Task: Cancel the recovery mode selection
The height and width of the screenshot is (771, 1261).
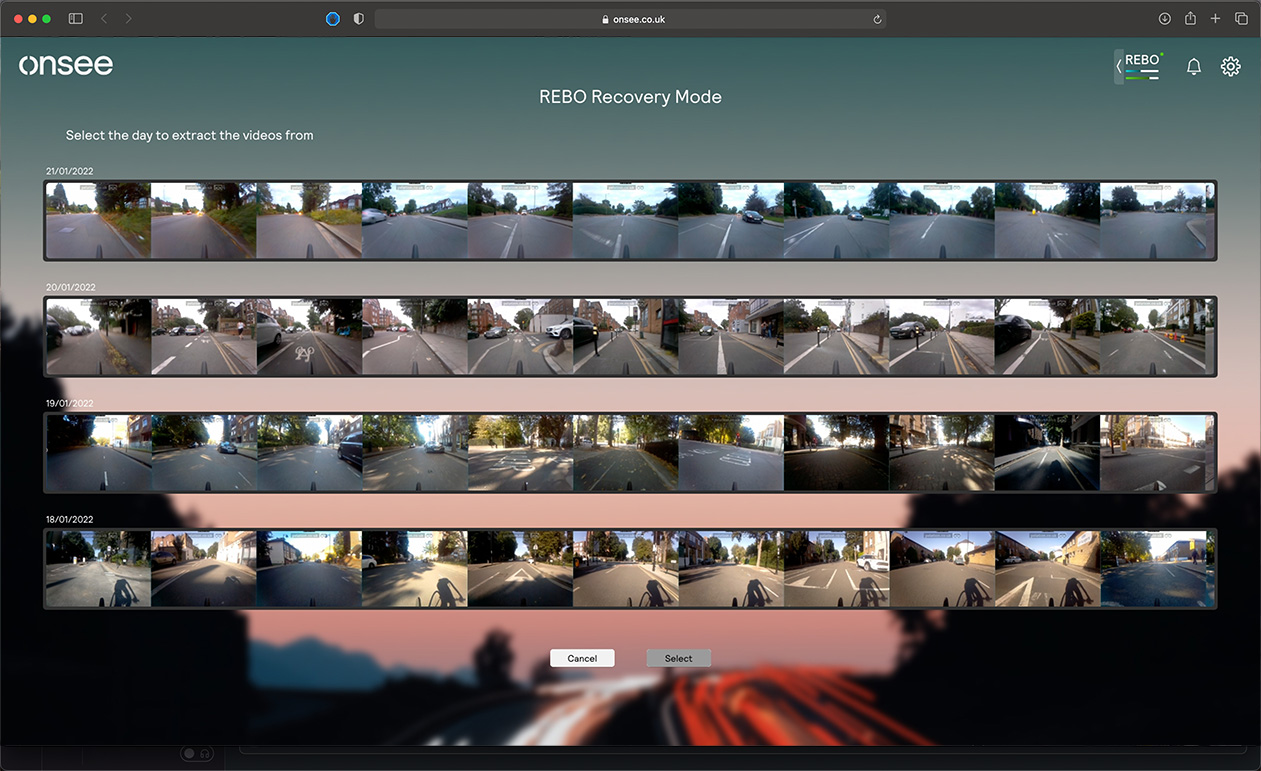Action: coord(582,658)
